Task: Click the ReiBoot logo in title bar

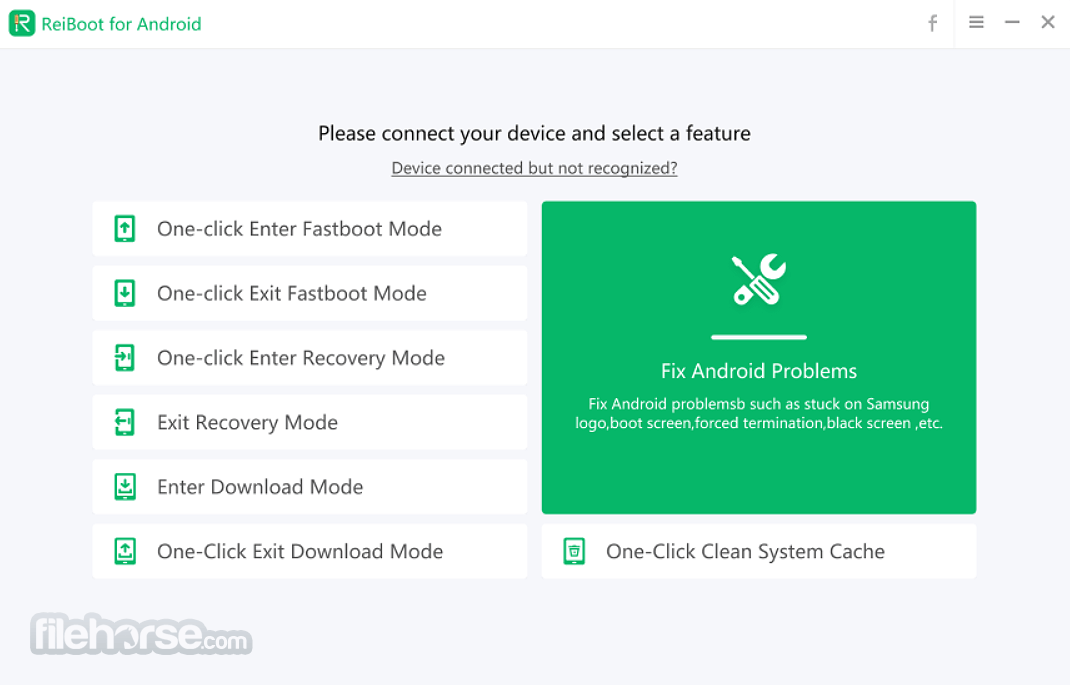Action: (x=22, y=23)
